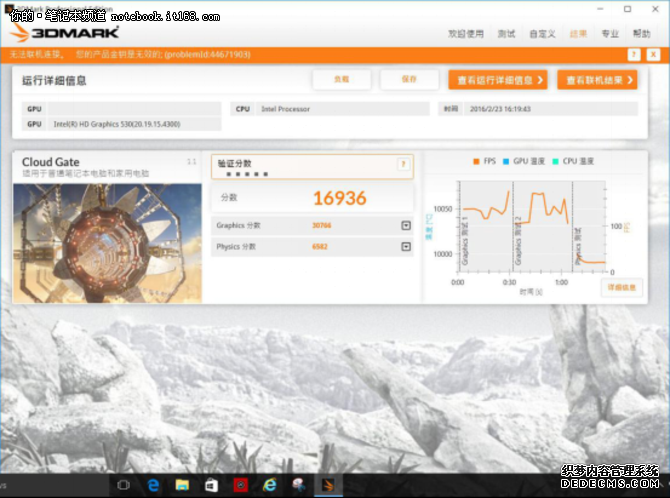Screen dimensions: 670x498
Task: Open the 自定义 tab
Action: coord(542,34)
